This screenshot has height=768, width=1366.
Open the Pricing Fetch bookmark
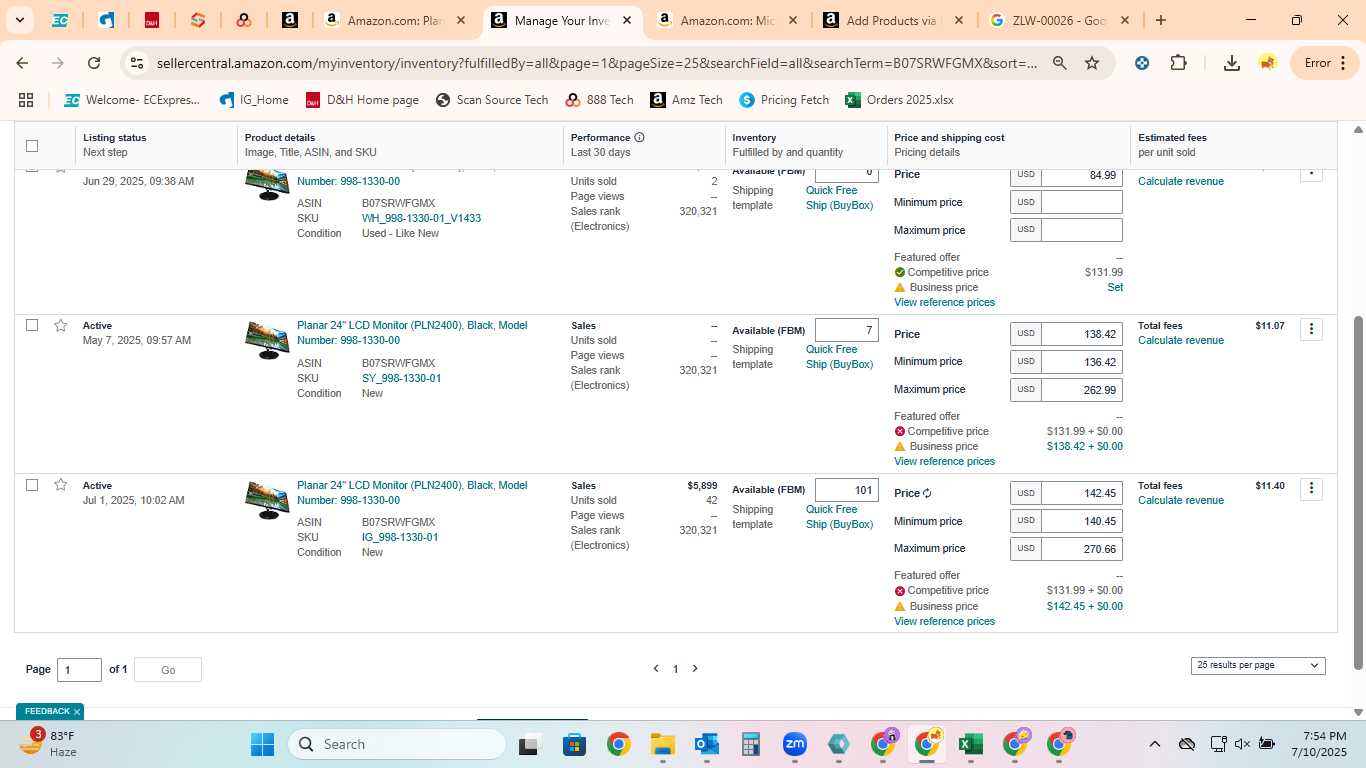coord(784,100)
